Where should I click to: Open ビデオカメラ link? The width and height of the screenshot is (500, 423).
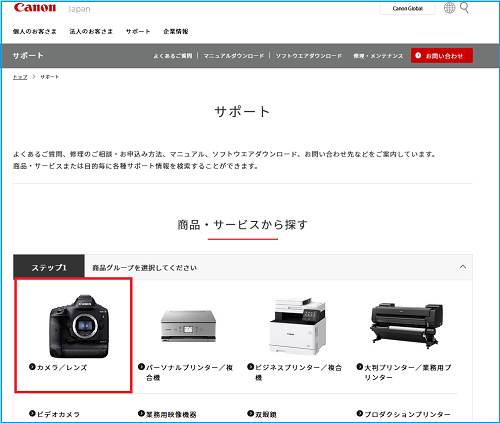[x=54, y=414]
